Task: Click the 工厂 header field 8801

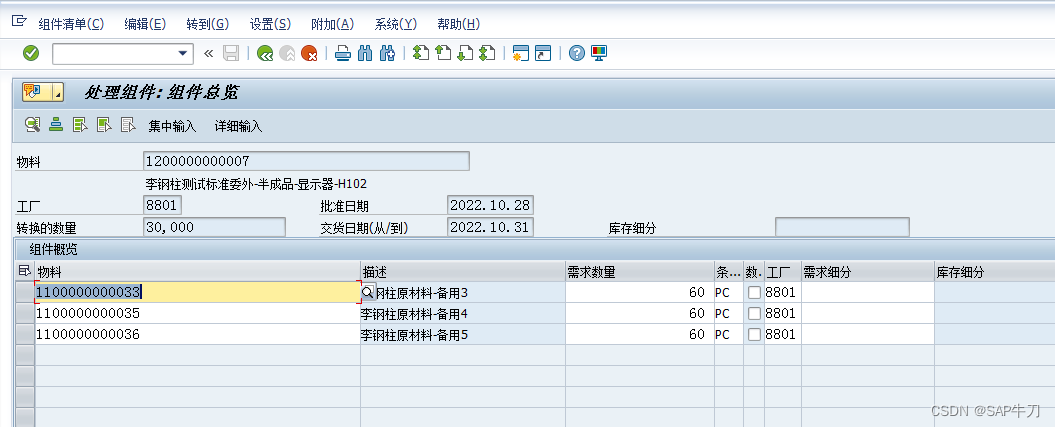Action: pos(162,204)
